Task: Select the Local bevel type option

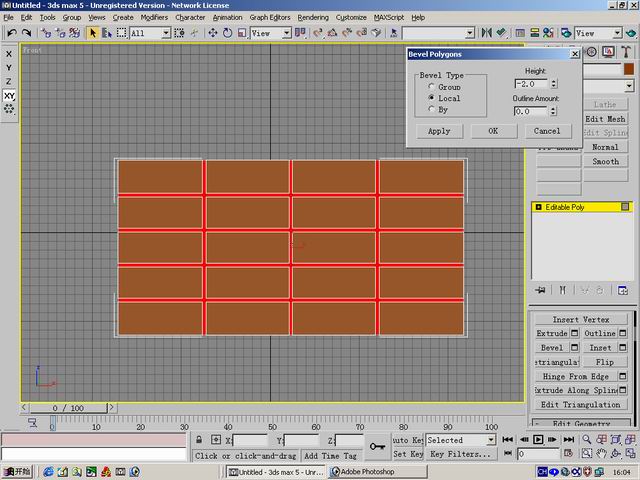Action: tap(432, 98)
